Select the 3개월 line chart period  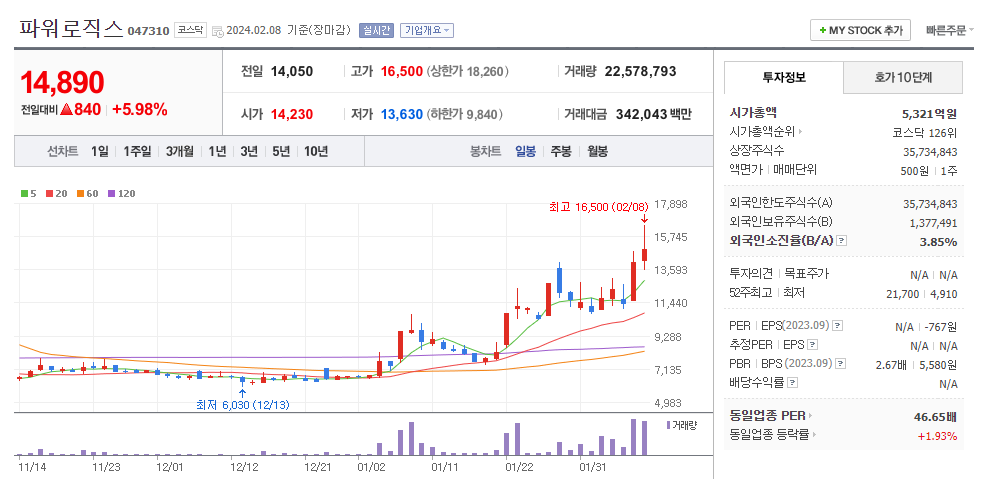(x=180, y=151)
